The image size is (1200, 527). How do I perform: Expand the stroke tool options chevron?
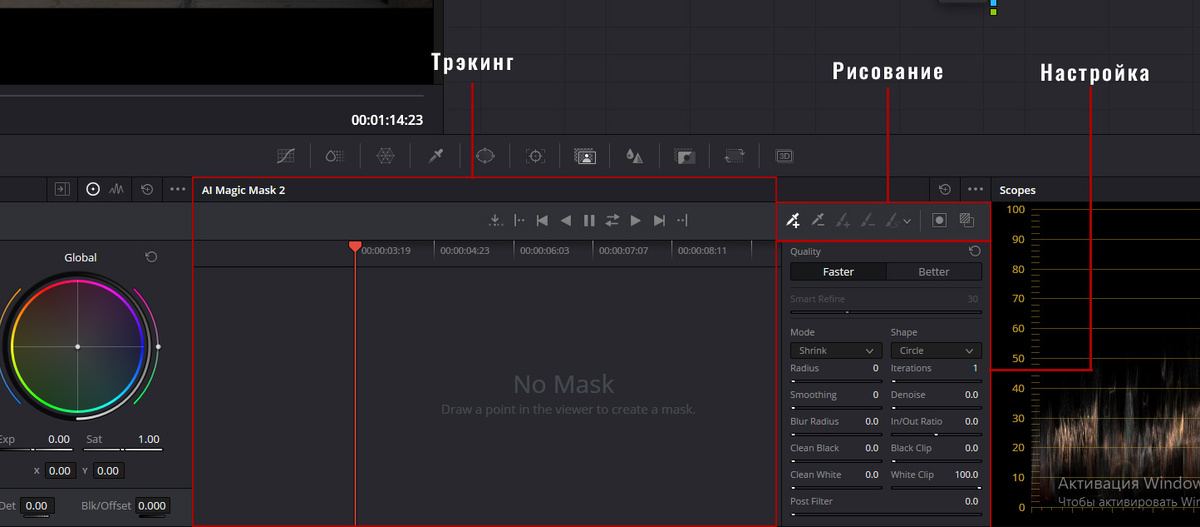click(907, 221)
